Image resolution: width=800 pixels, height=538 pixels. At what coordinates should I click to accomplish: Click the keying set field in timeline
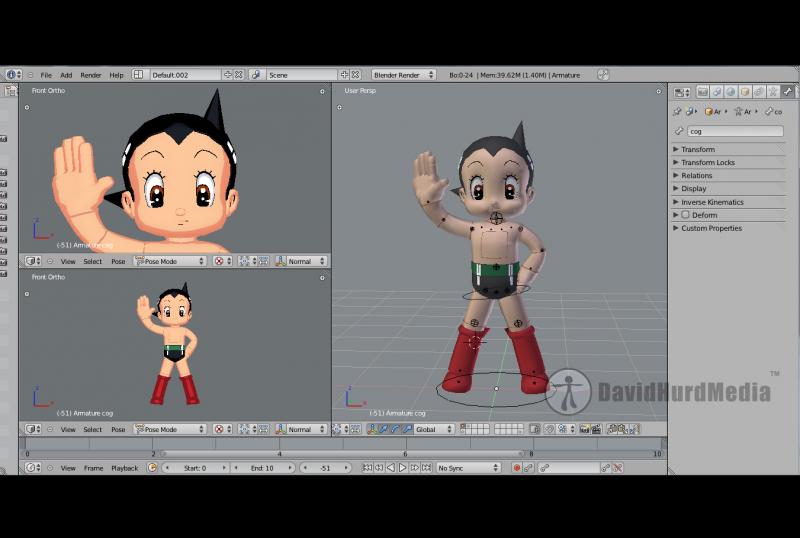(569, 468)
